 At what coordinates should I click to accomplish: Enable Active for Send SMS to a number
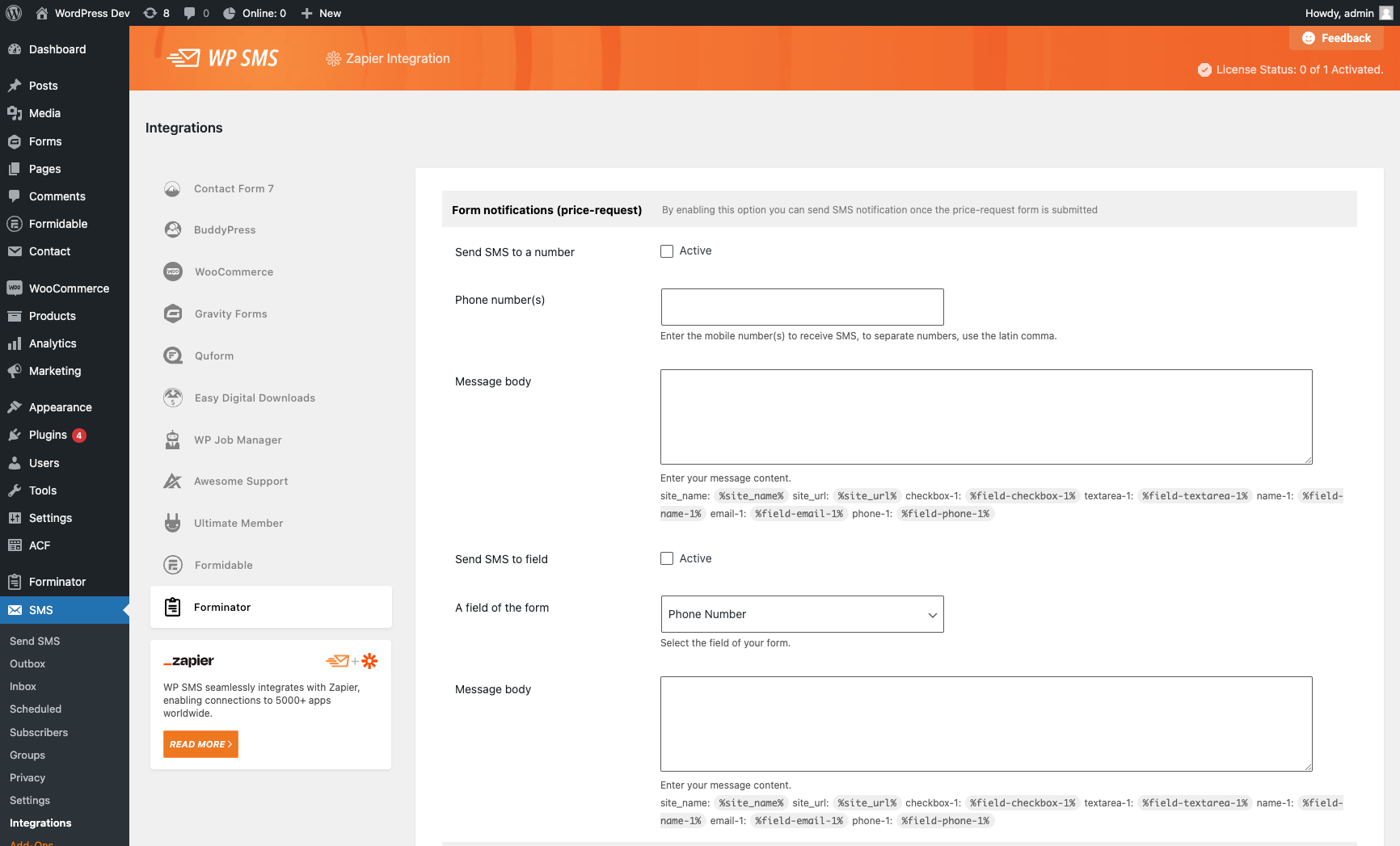667,251
